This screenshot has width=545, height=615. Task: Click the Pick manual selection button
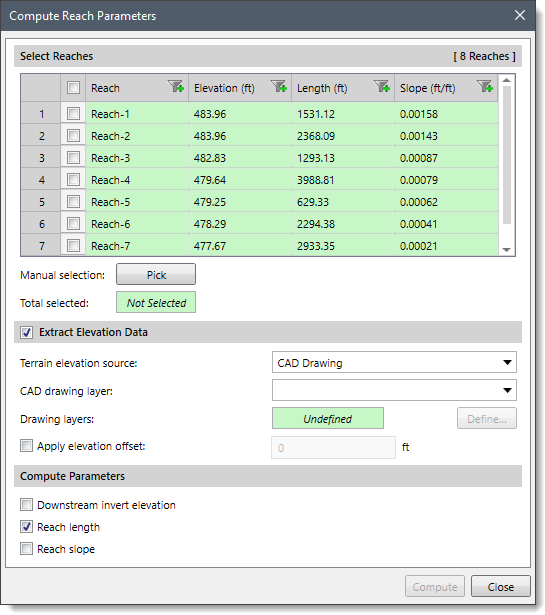click(156, 275)
